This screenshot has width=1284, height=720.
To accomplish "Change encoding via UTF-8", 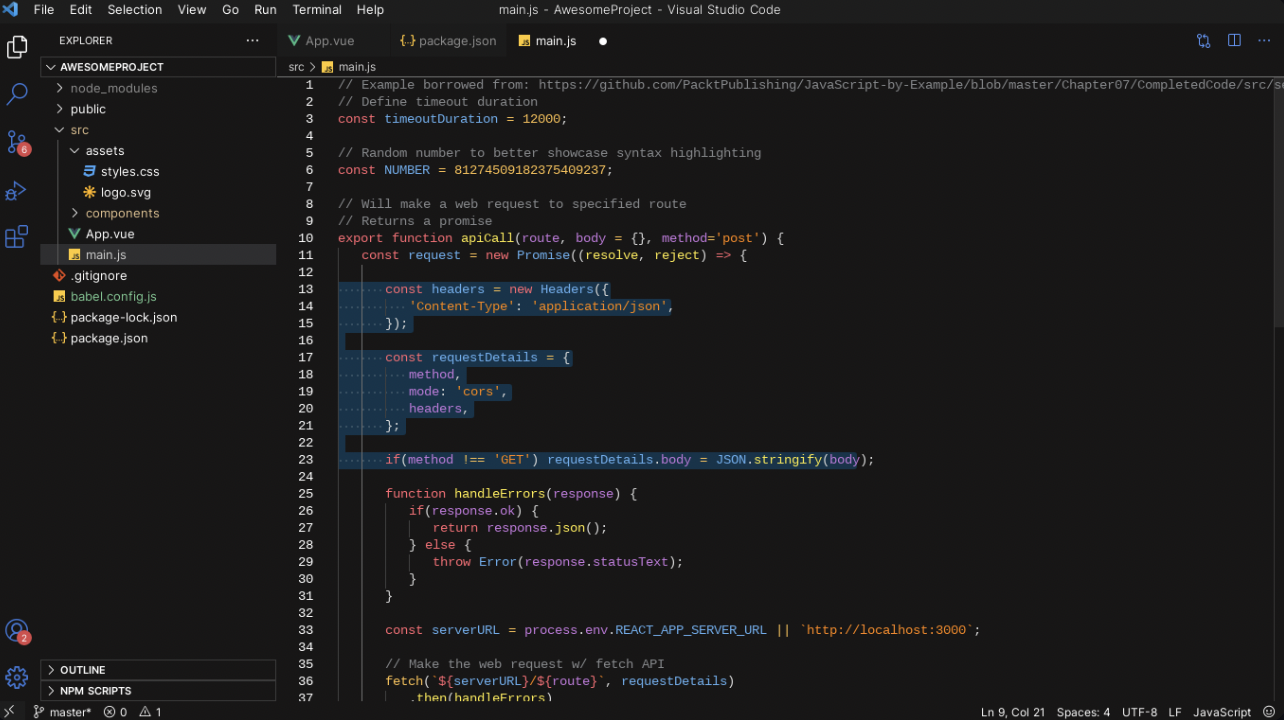I will pos(1139,712).
